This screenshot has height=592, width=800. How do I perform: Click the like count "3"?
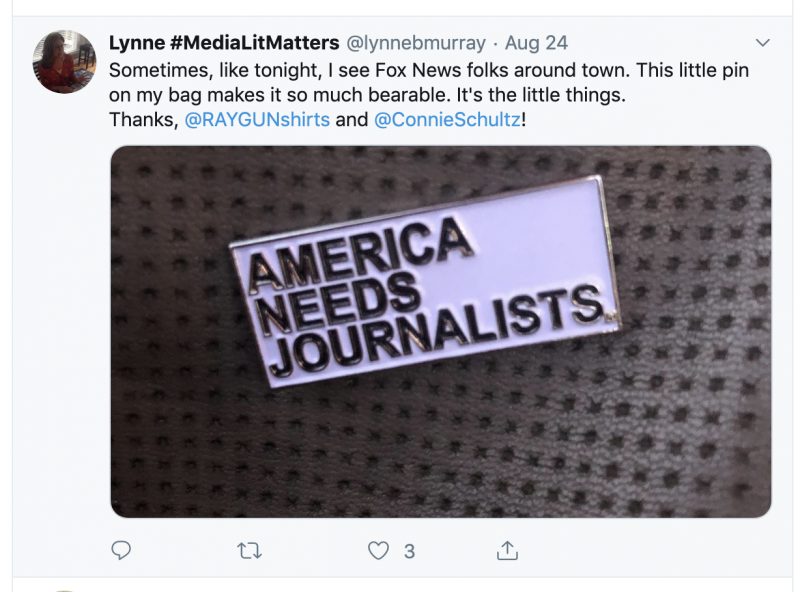pos(409,551)
